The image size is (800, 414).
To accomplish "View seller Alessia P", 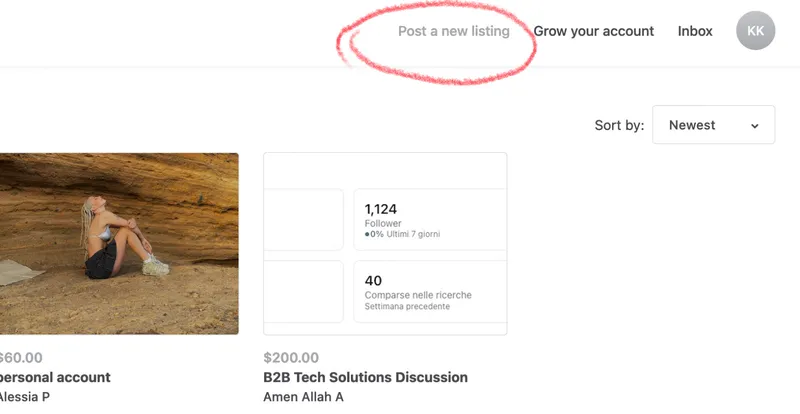I will [x=25, y=396].
